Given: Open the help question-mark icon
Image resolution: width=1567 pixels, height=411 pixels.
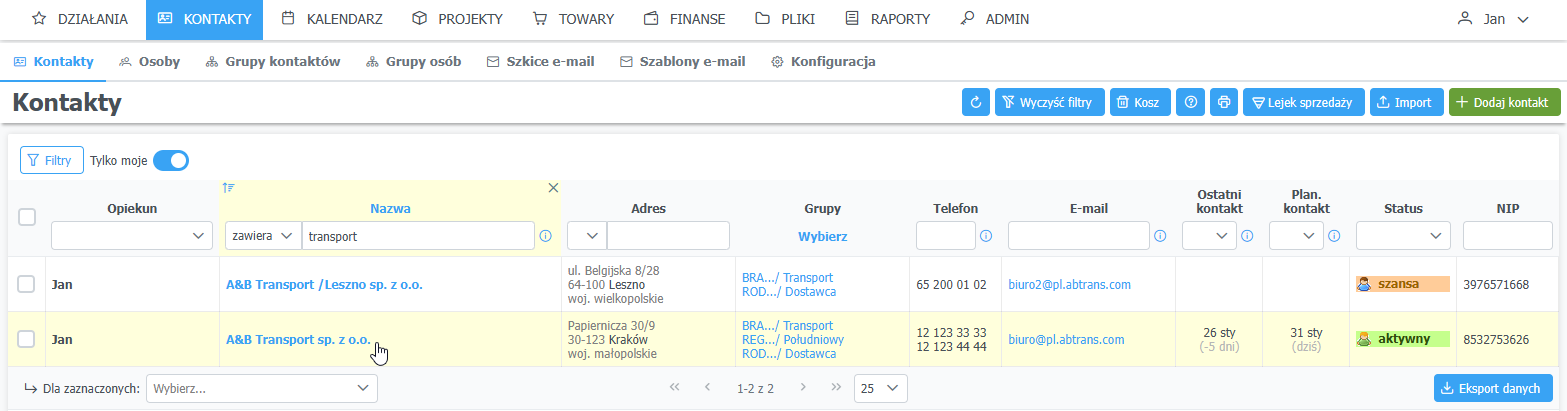Looking at the screenshot, I should 1190,102.
